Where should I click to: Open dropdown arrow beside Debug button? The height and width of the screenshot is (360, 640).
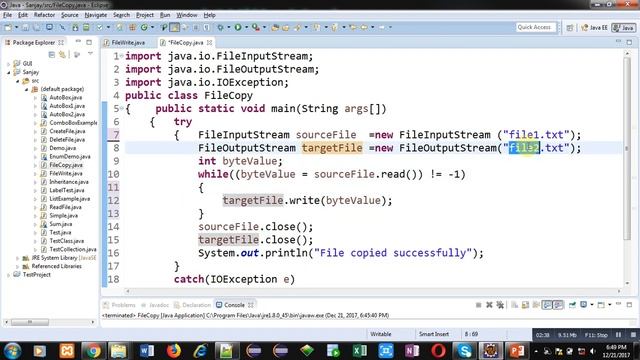229,27
